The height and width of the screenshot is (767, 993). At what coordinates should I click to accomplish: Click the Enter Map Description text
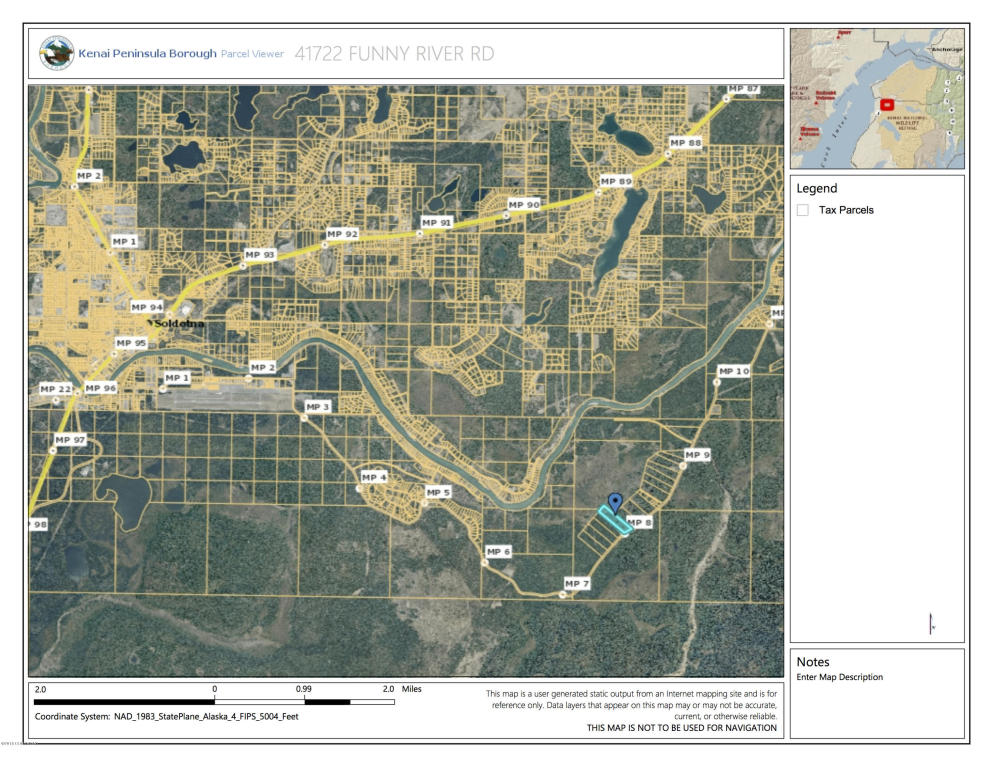click(839, 677)
